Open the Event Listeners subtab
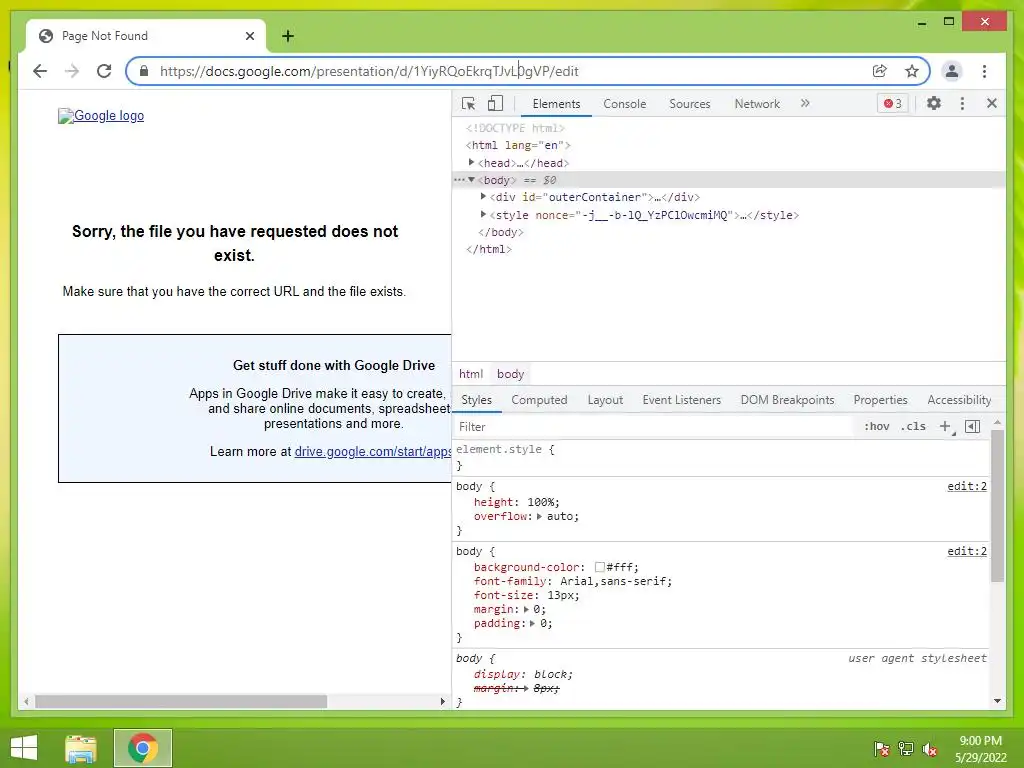The width and height of the screenshot is (1024, 768). click(681, 400)
